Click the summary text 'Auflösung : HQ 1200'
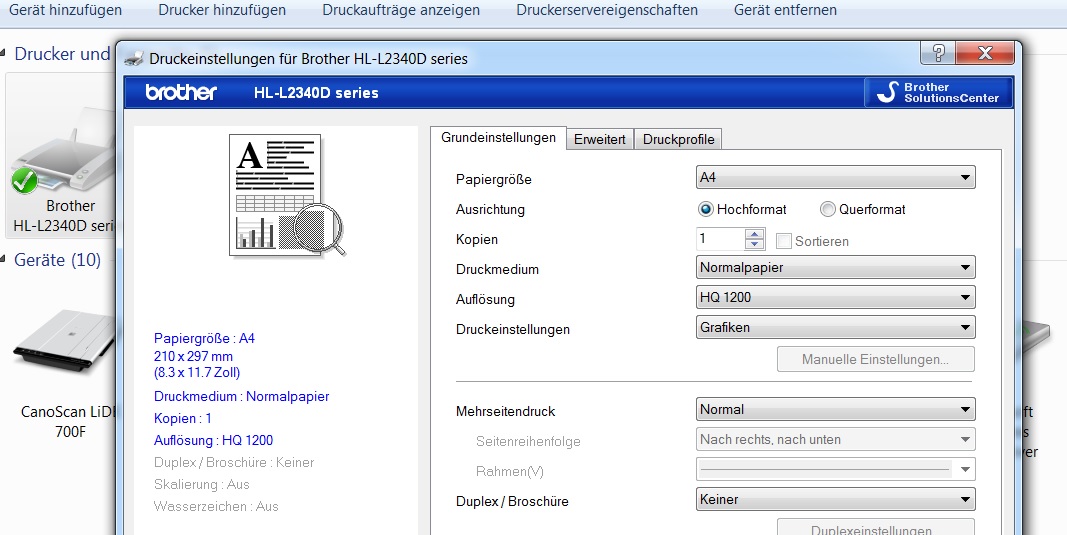 [214, 440]
